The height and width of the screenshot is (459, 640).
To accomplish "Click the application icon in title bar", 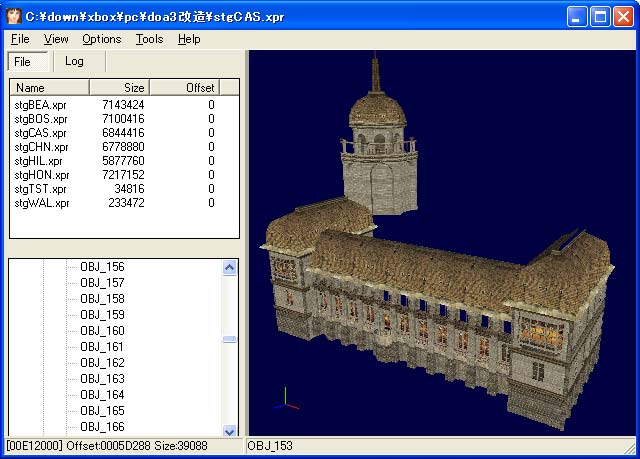I will [14, 16].
